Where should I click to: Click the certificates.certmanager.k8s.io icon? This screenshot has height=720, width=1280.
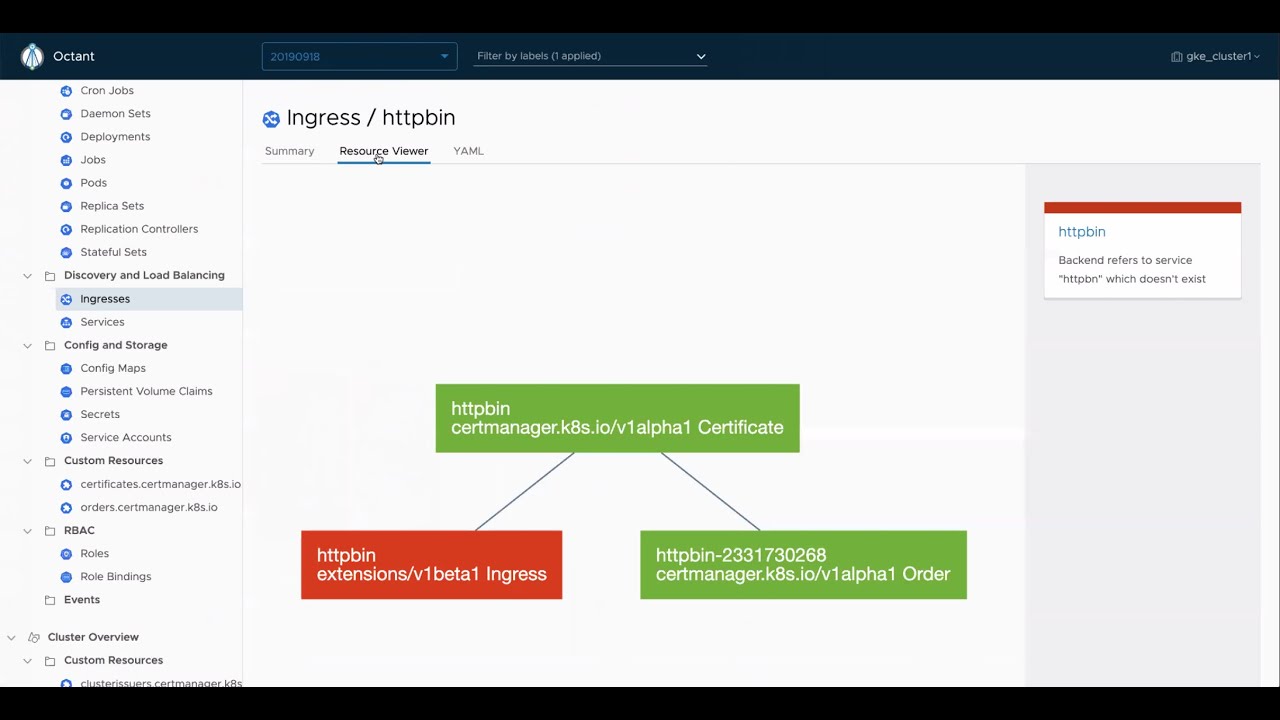[66, 484]
